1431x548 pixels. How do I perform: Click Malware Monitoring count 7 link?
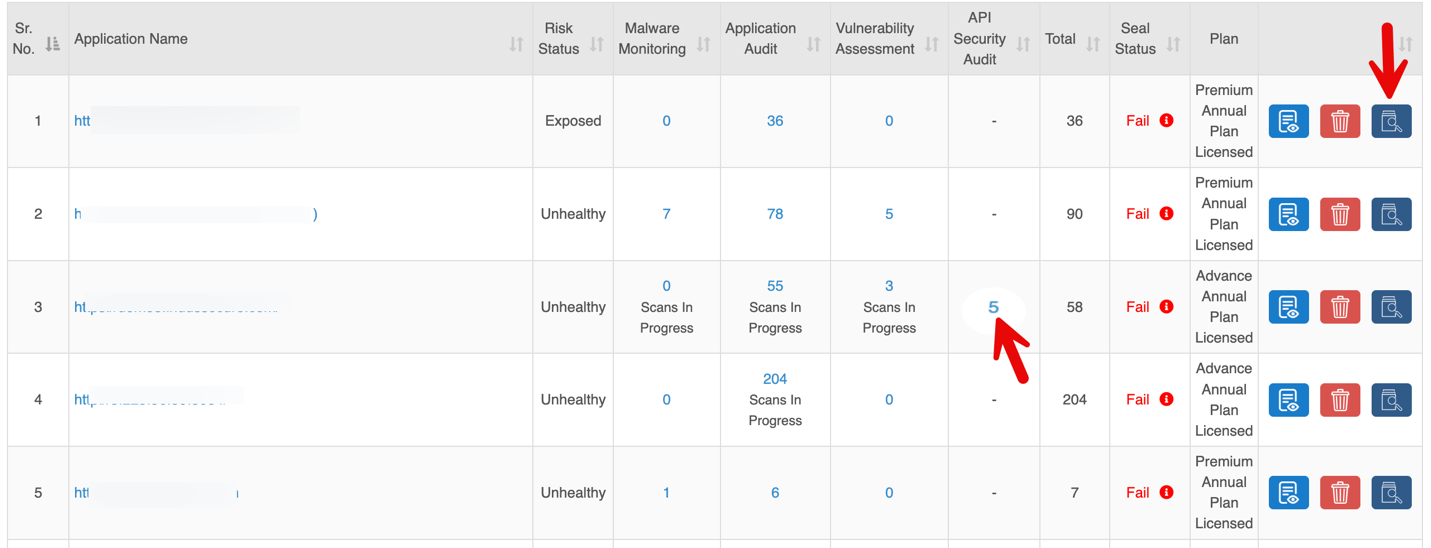(x=666, y=214)
